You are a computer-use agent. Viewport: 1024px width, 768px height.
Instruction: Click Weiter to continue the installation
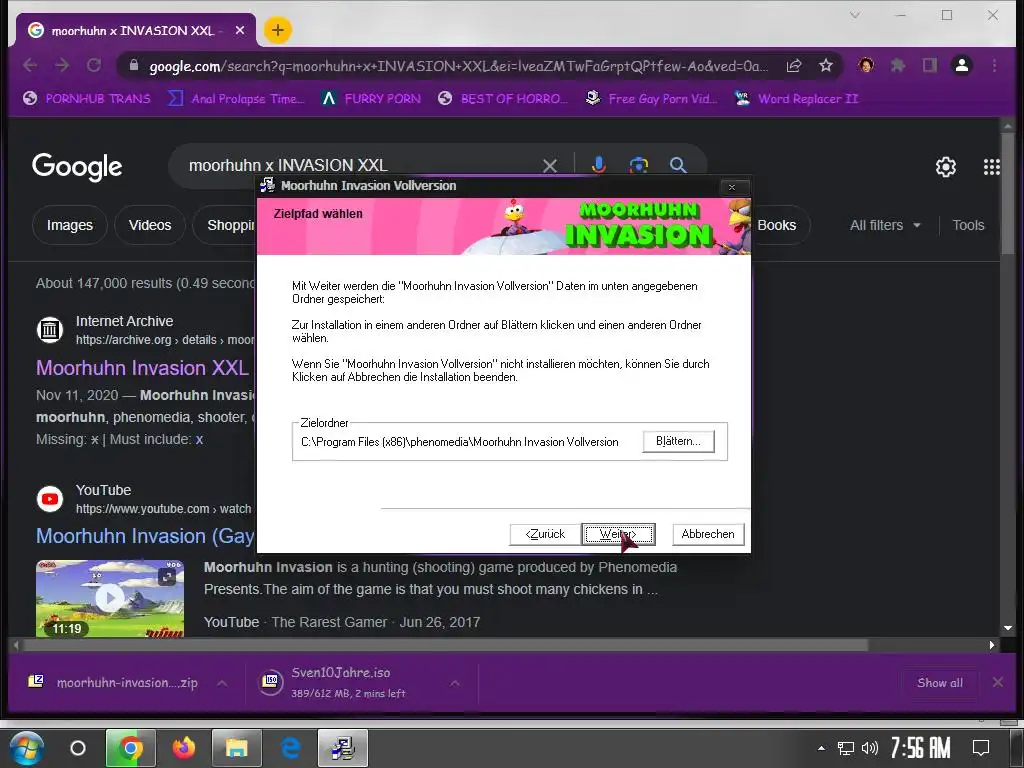pyautogui.click(x=618, y=534)
